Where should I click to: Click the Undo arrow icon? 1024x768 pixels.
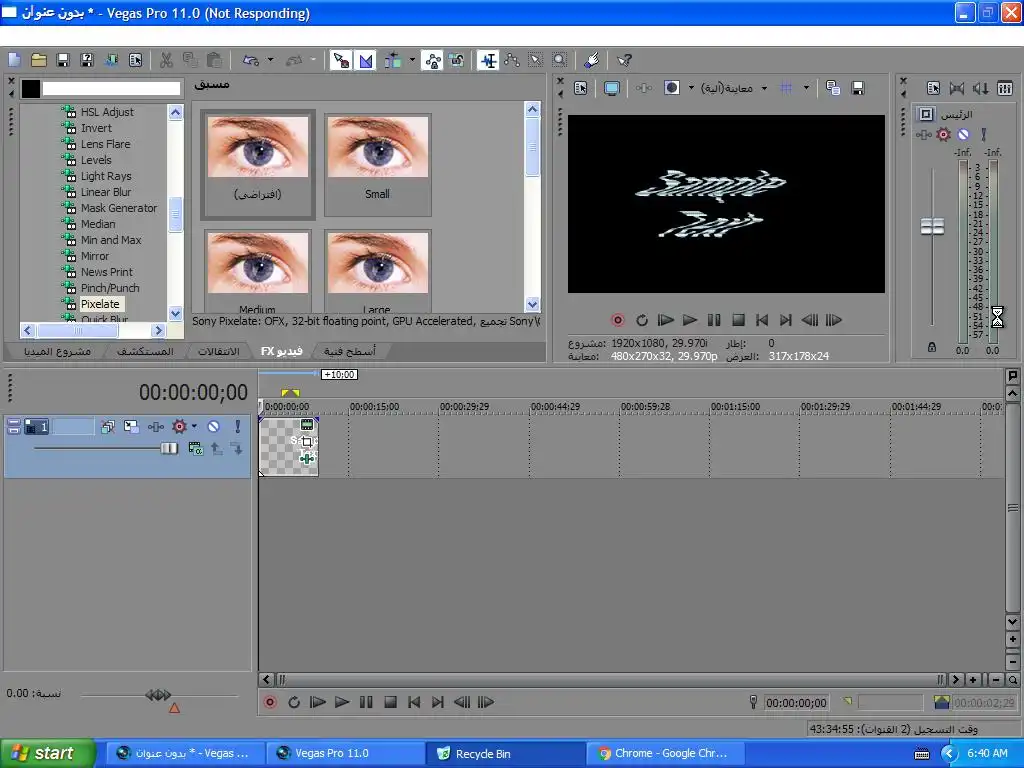pos(251,60)
